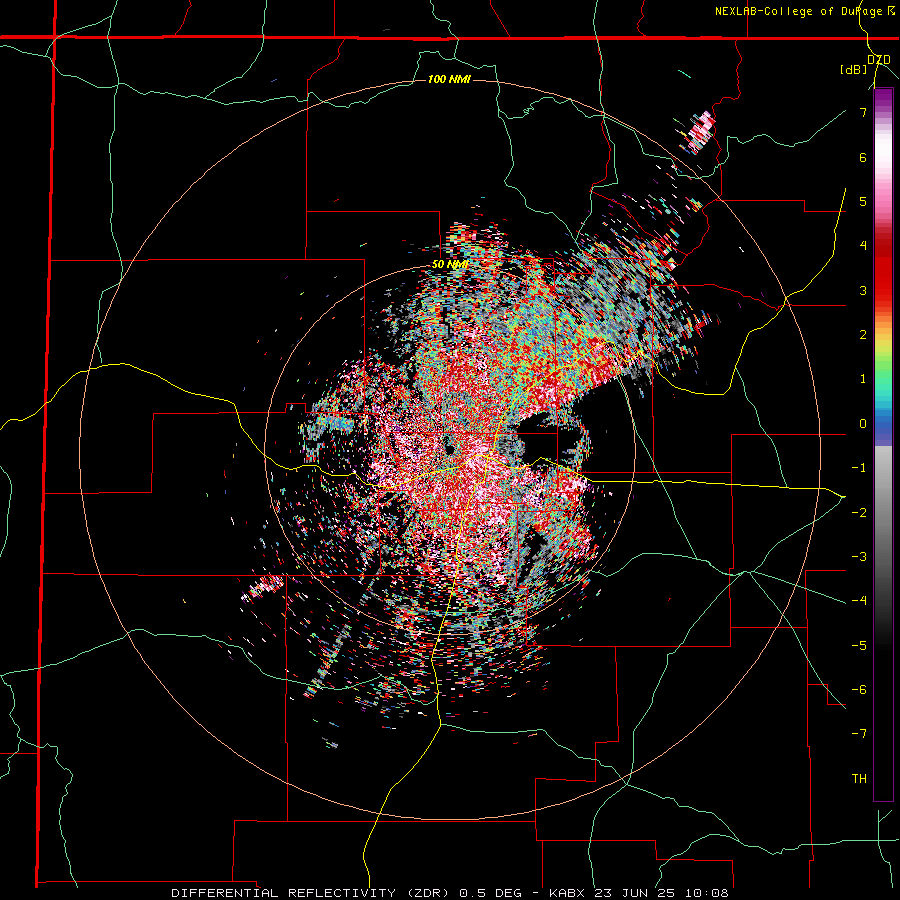Click the DZD legend title

(x=878, y=60)
